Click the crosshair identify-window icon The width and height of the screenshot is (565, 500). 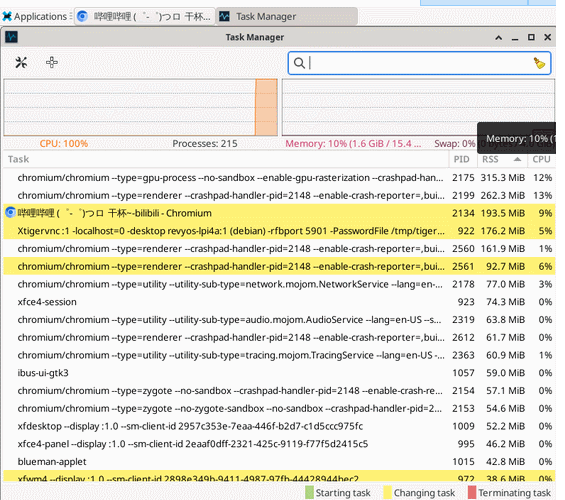52,63
